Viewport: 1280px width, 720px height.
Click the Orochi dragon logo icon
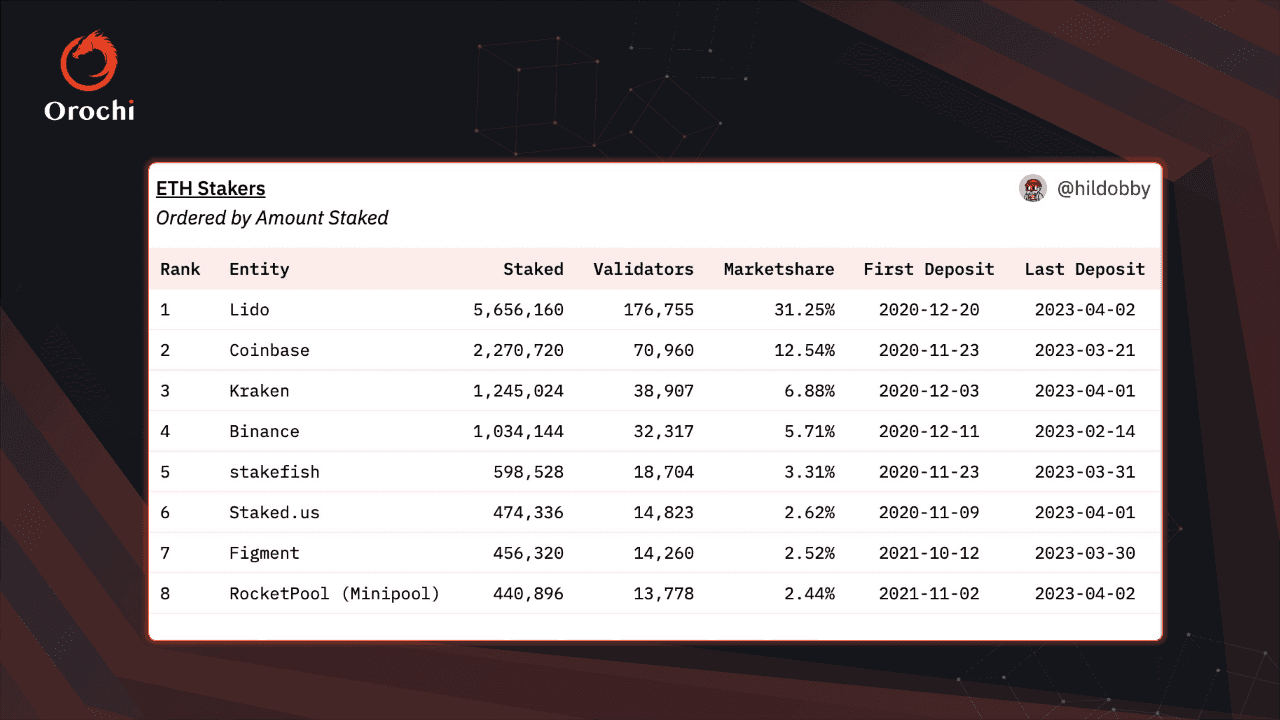click(89, 60)
